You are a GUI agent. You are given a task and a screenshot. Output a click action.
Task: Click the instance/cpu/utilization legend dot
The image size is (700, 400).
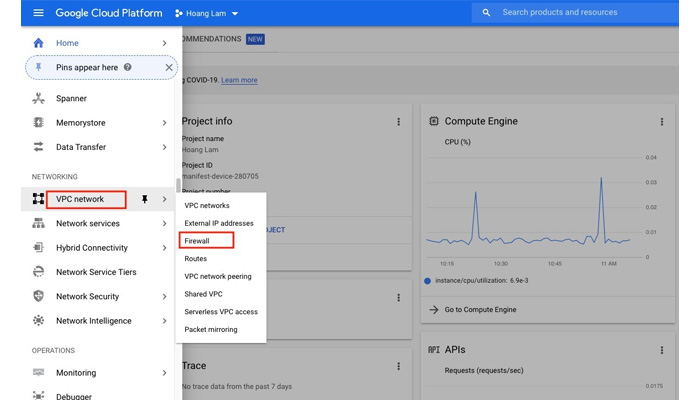(x=427, y=281)
